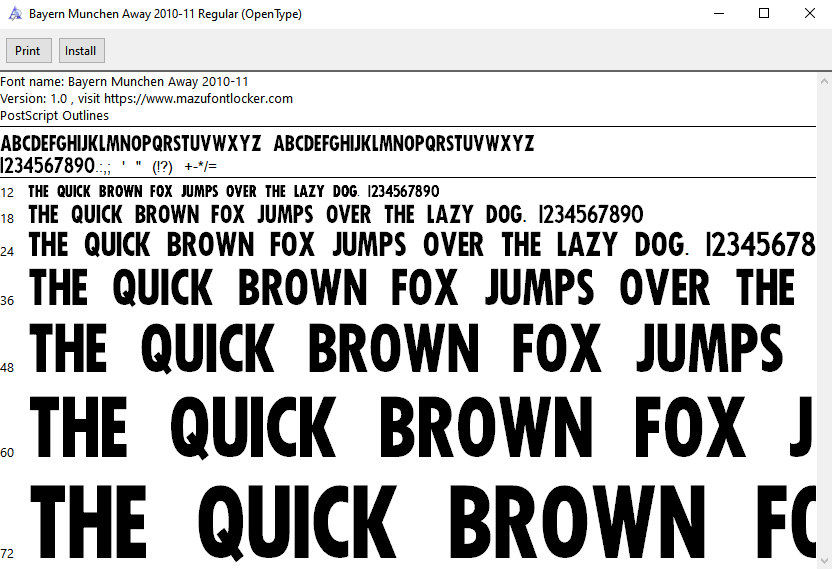The width and height of the screenshot is (832, 569).
Task: Click the size label '72'
Action: 7,554
